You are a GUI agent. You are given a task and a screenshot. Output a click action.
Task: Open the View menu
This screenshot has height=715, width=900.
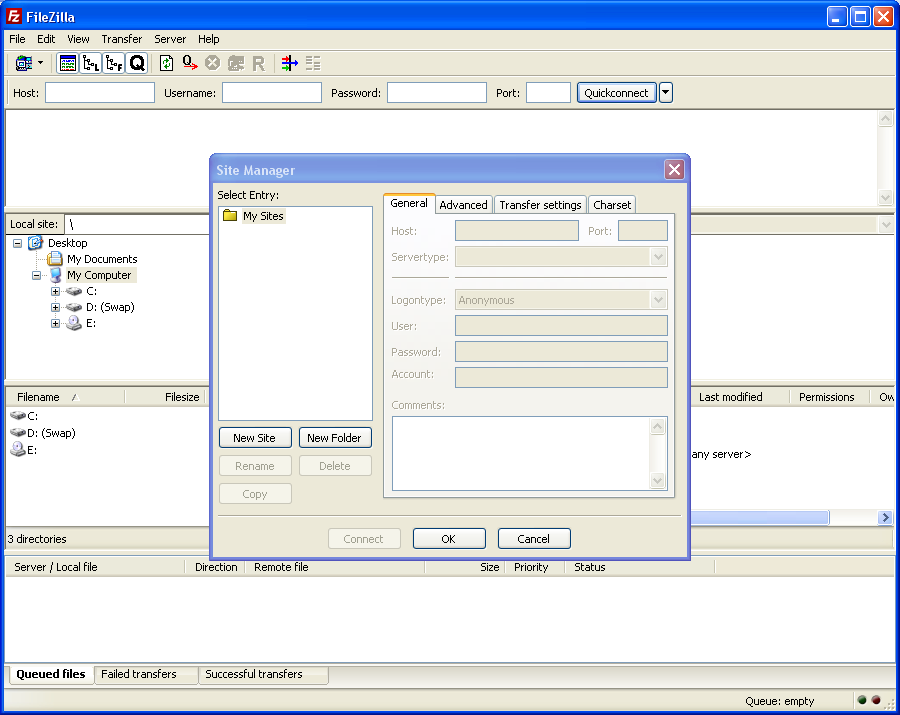78,39
